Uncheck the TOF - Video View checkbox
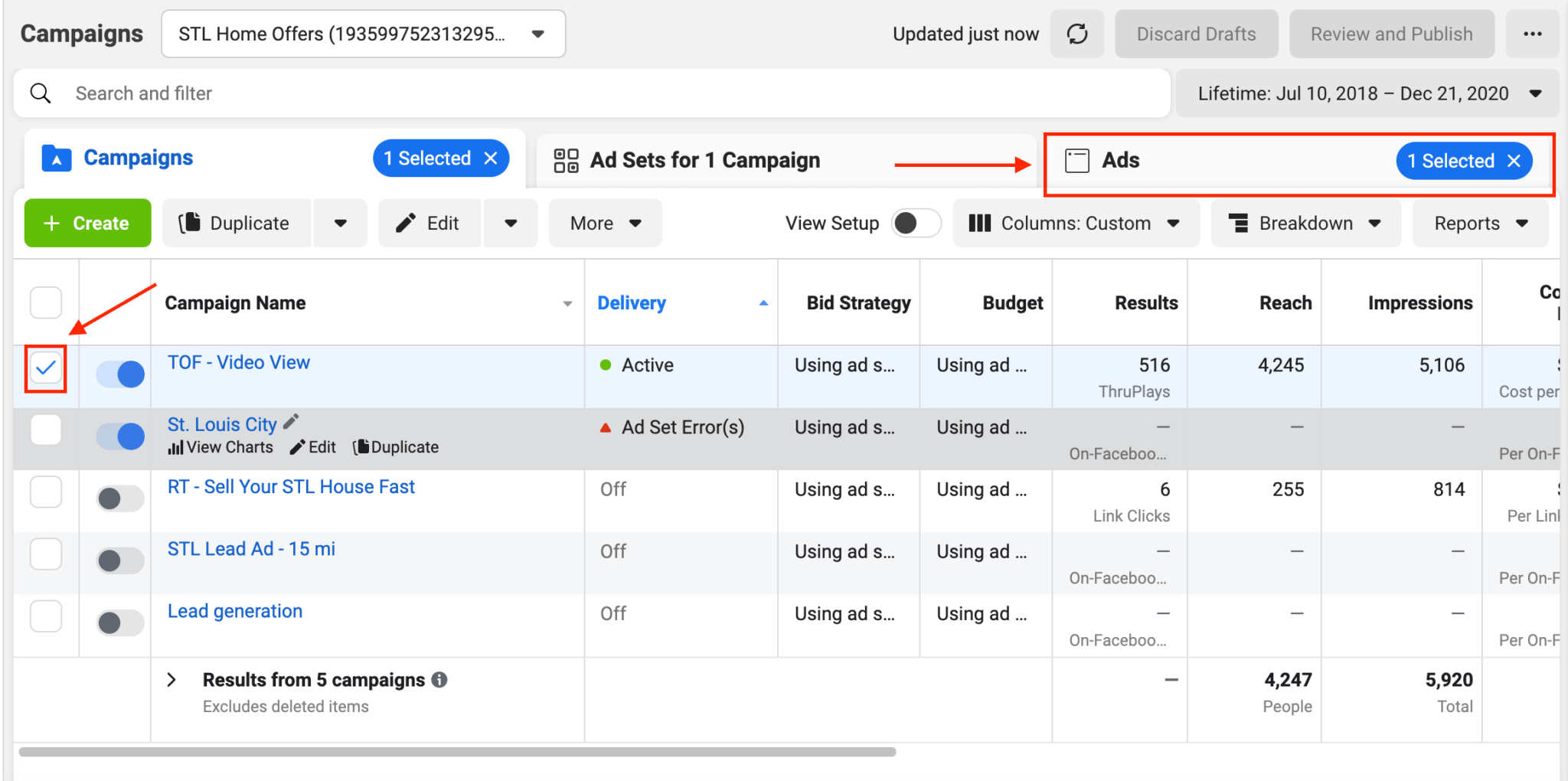 point(46,368)
